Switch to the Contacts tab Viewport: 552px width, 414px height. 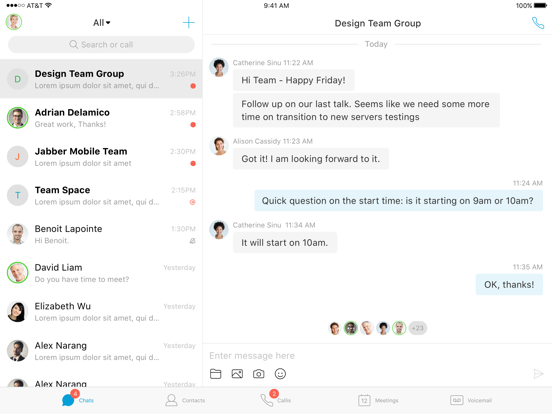(x=185, y=400)
